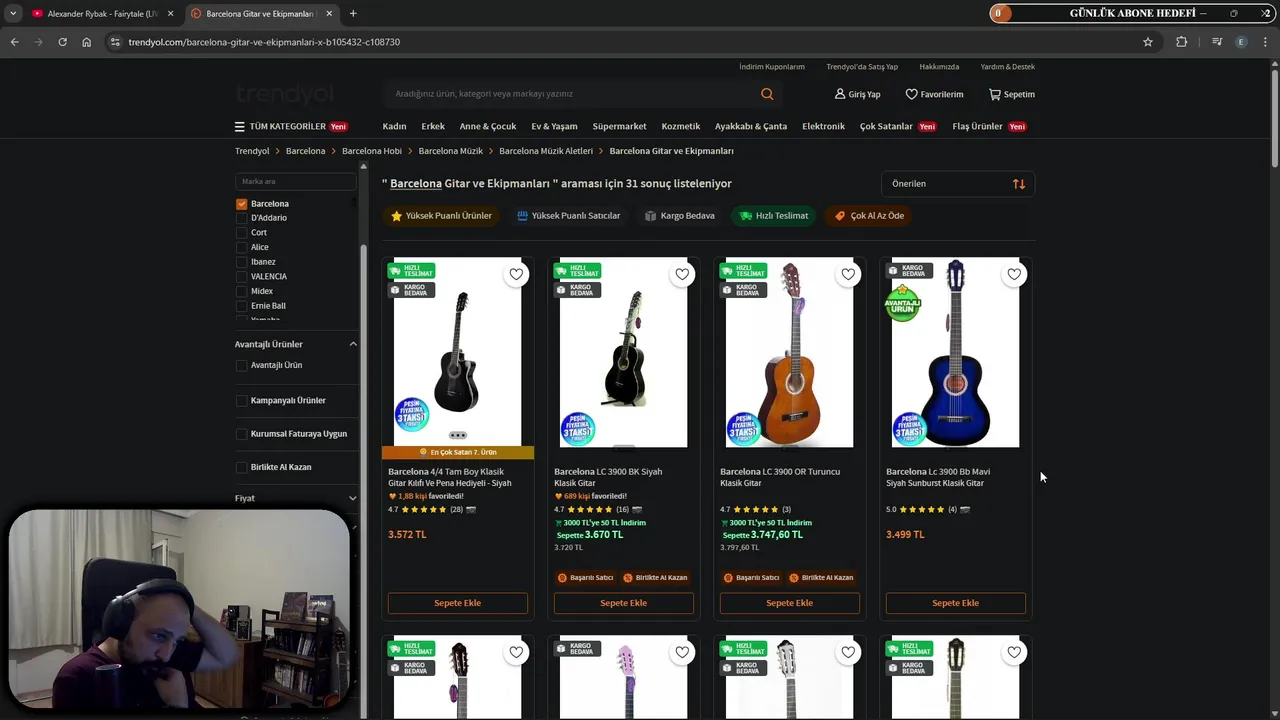Open Elektronik category menu
This screenshot has width=1280, height=720.
point(823,127)
